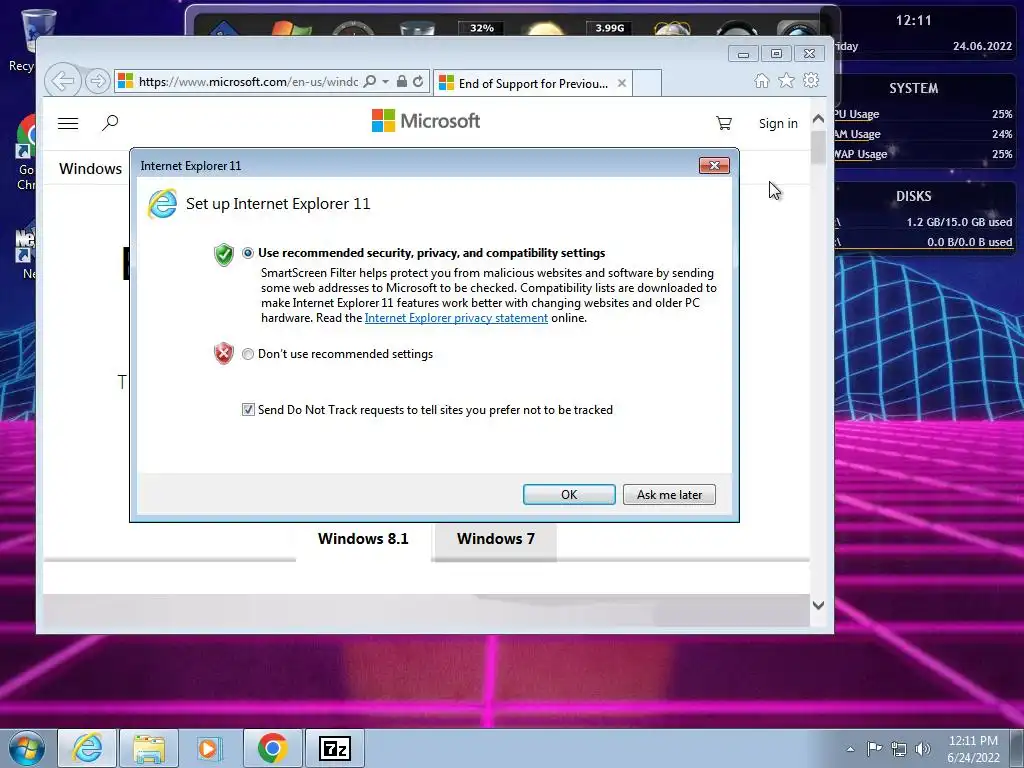Viewport: 1024px width, 768px height.
Task: Click the Microsoft site search icon
Action: tap(110, 122)
